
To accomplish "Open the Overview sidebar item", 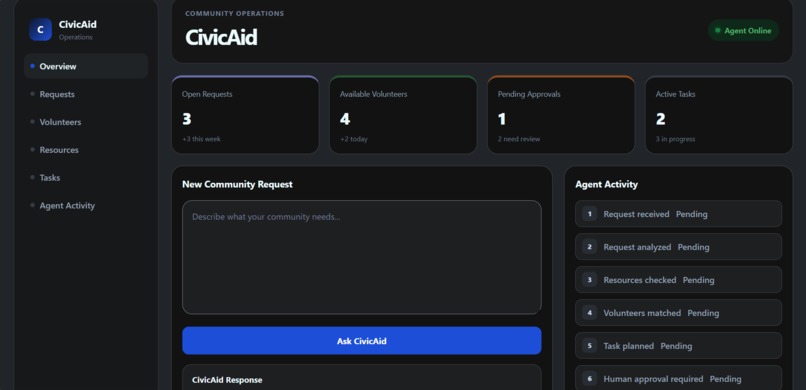I will point(86,66).
